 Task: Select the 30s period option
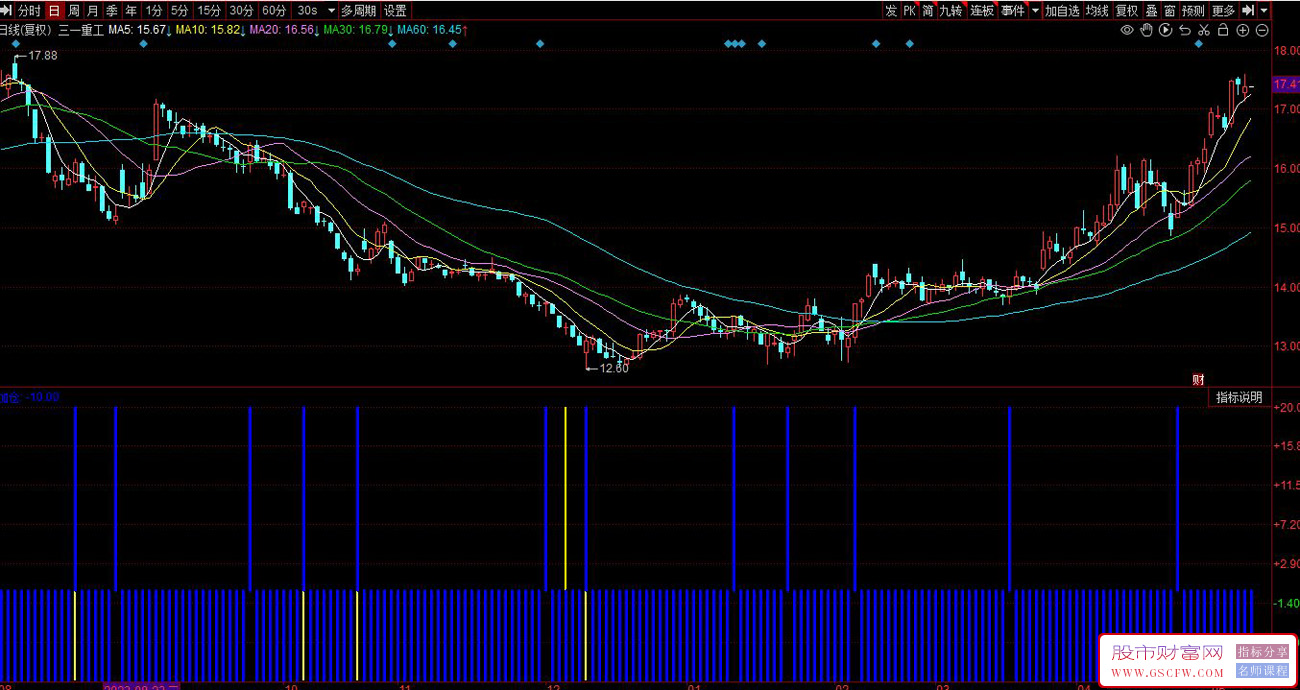[x=307, y=10]
